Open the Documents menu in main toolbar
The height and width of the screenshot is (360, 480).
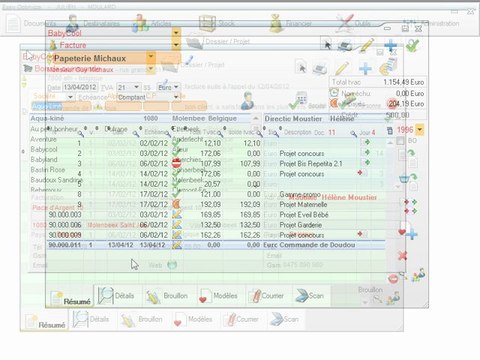pos(32,24)
